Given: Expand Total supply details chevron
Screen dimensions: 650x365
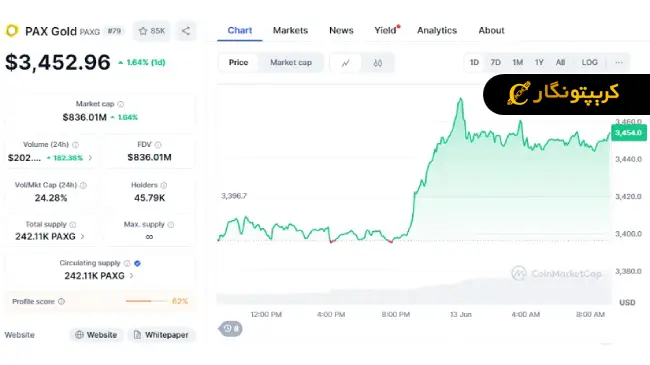Looking at the screenshot, I should [x=82, y=236].
